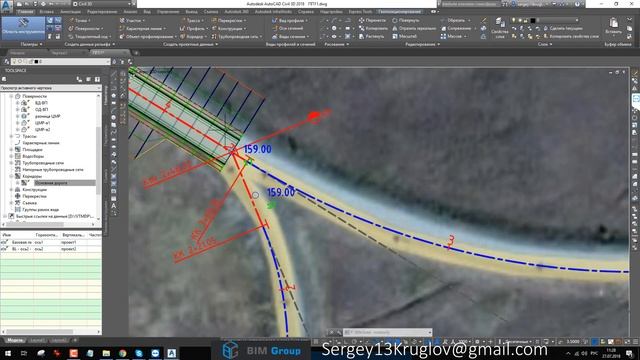The image size is (640, 360).
Task: Click the Конструкция (Assembly) ribbon button
Action: click(228, 28)
